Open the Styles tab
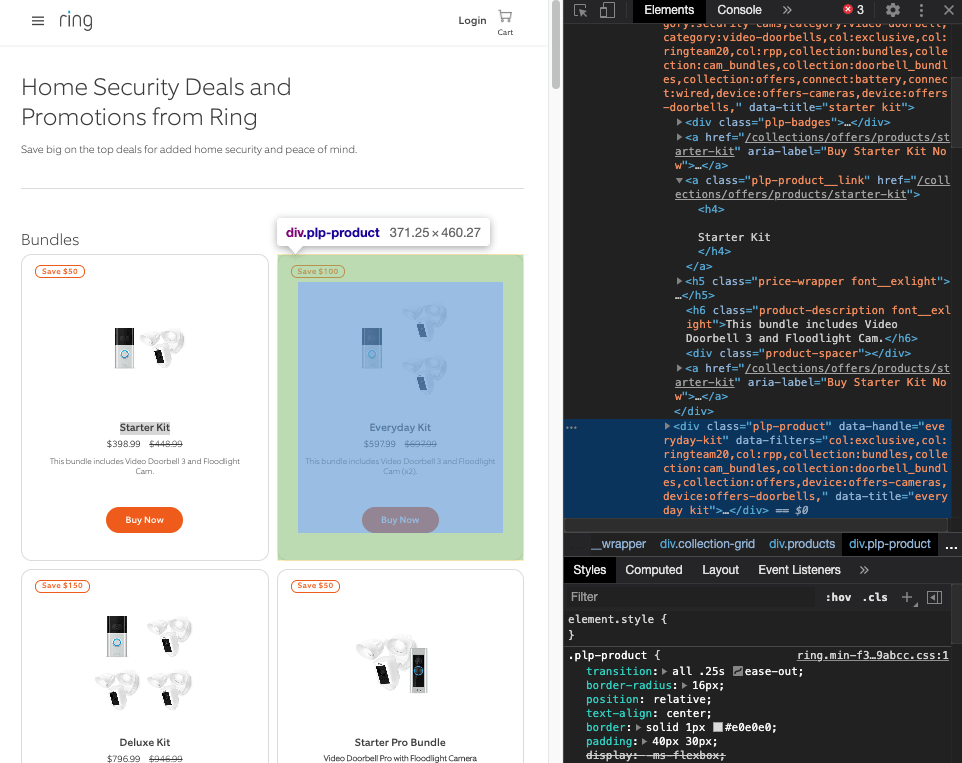962x763 pixels. click(590, 570)
